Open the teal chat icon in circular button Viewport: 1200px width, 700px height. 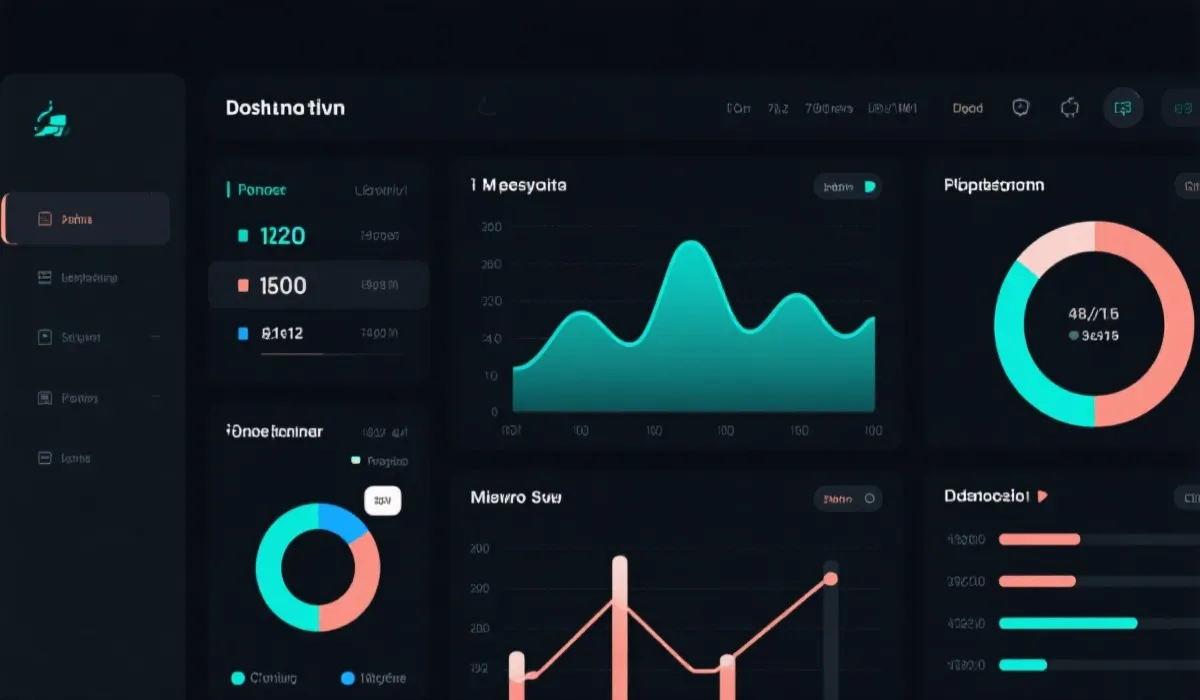(x=1123, y=108)
